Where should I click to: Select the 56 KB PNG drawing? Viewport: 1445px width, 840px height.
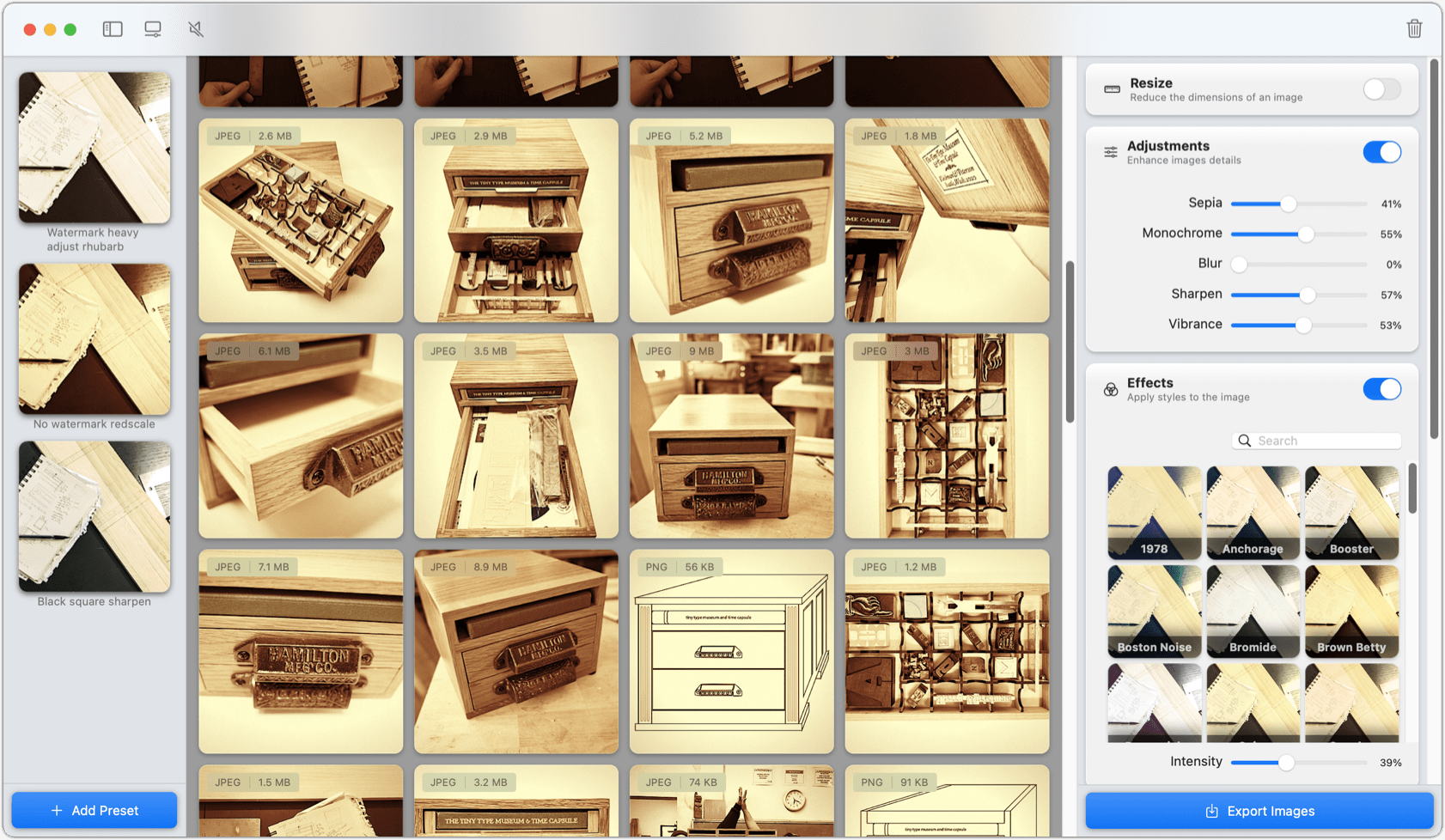(732, 652)
